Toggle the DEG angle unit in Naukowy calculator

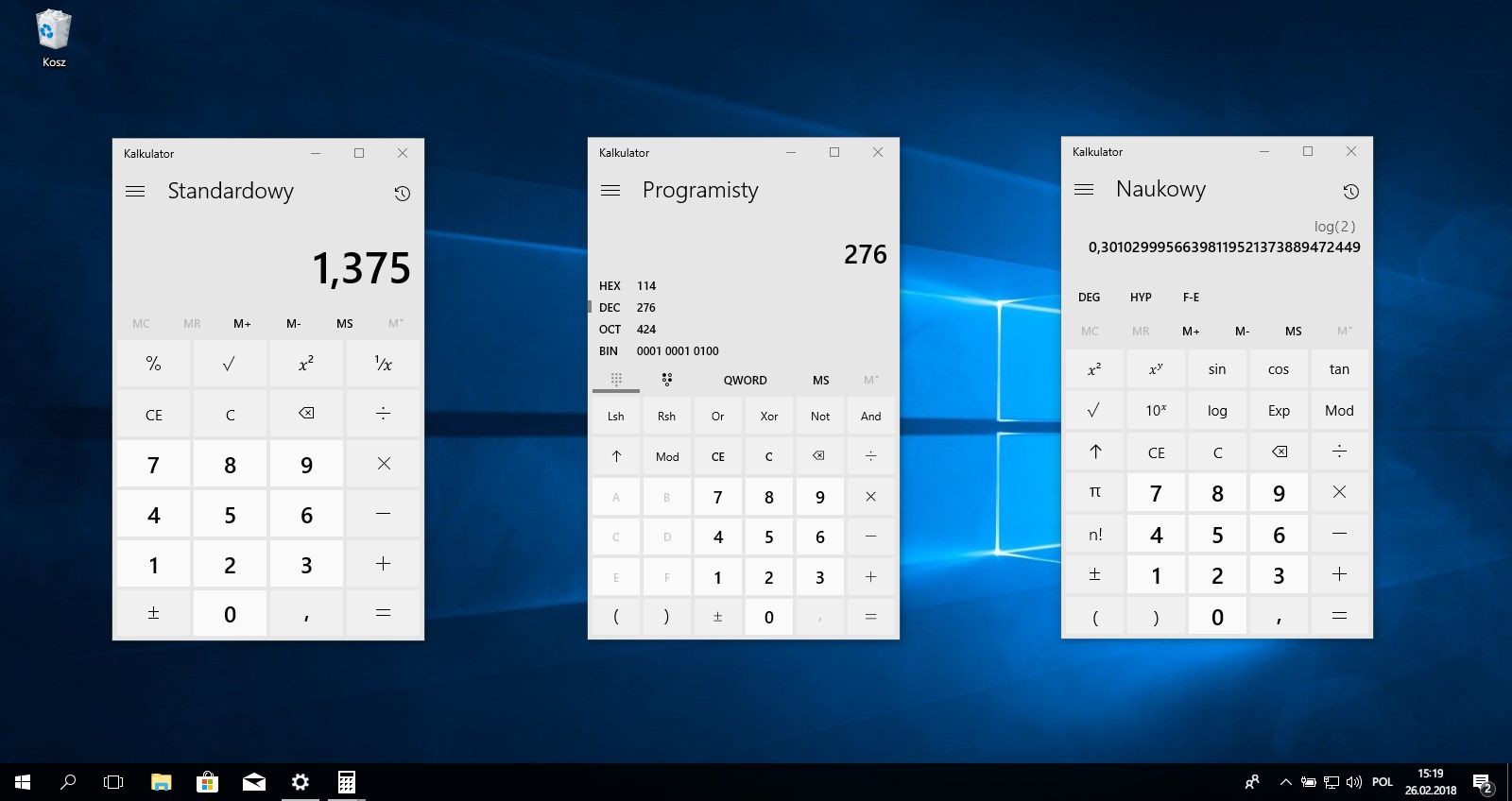tap(1090, 298)
